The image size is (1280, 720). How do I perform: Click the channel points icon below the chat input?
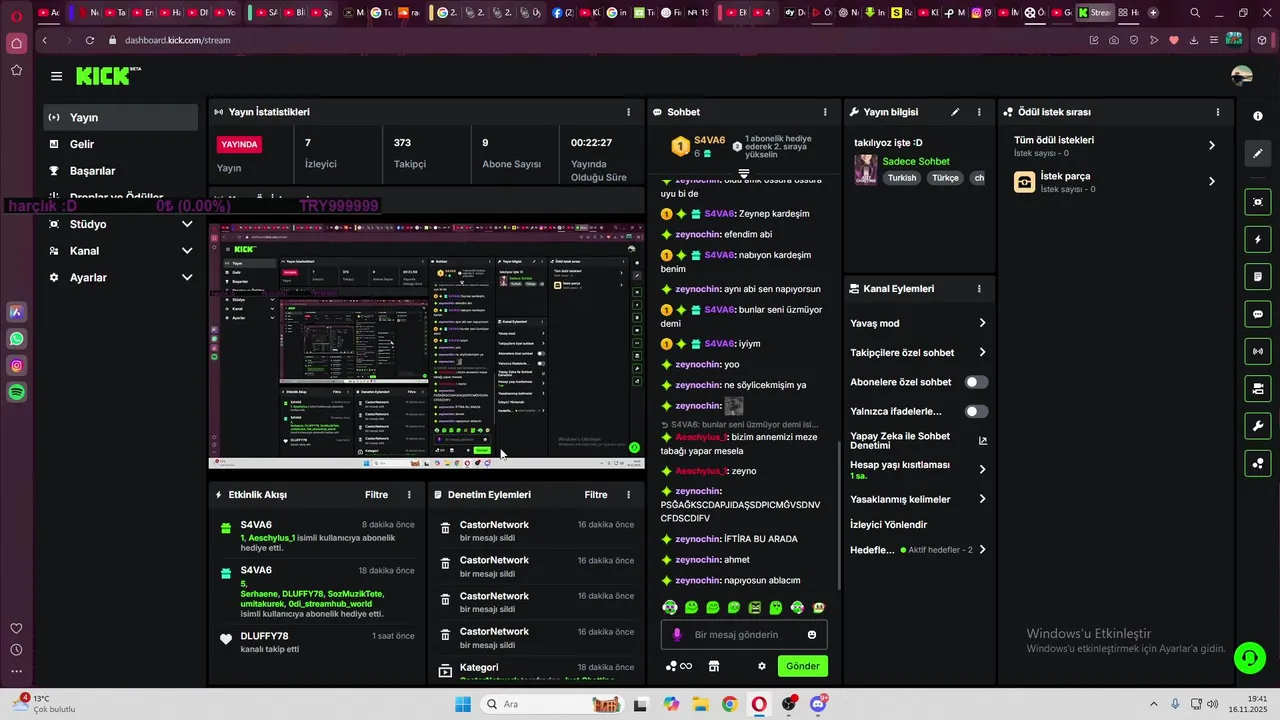point(679,666)
